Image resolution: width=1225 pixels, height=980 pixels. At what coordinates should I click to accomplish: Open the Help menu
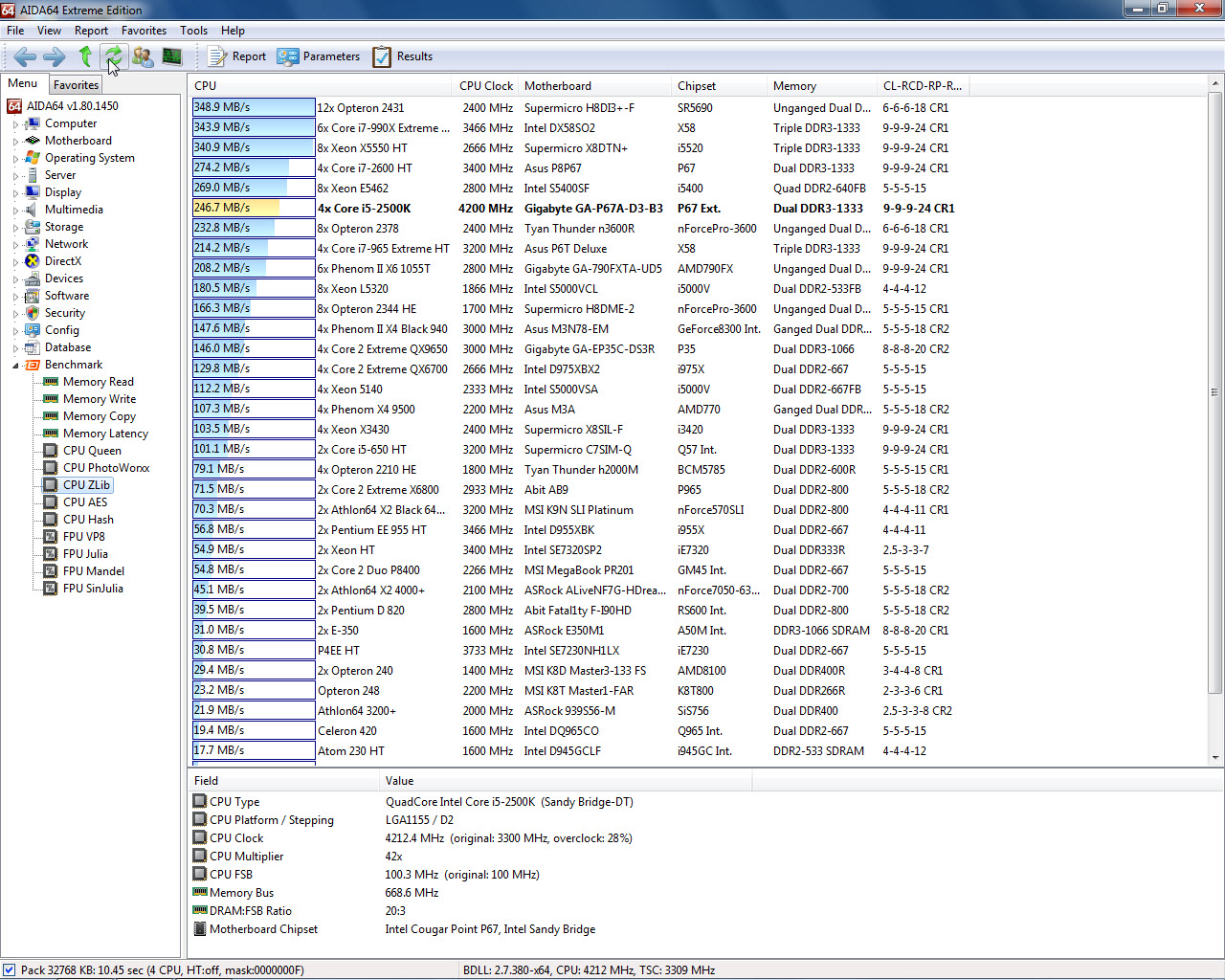pos(233,31)
